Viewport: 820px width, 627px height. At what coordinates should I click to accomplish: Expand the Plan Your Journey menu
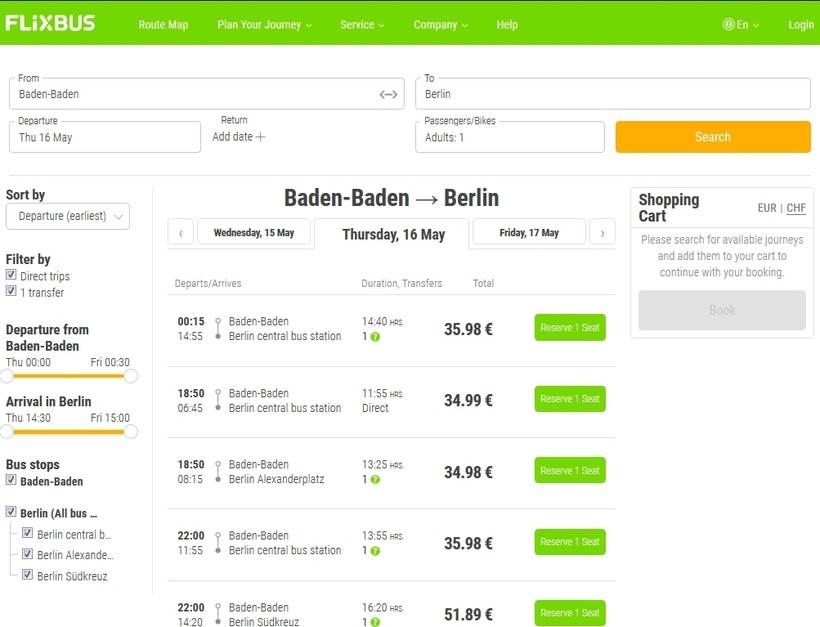click(264, 25)
